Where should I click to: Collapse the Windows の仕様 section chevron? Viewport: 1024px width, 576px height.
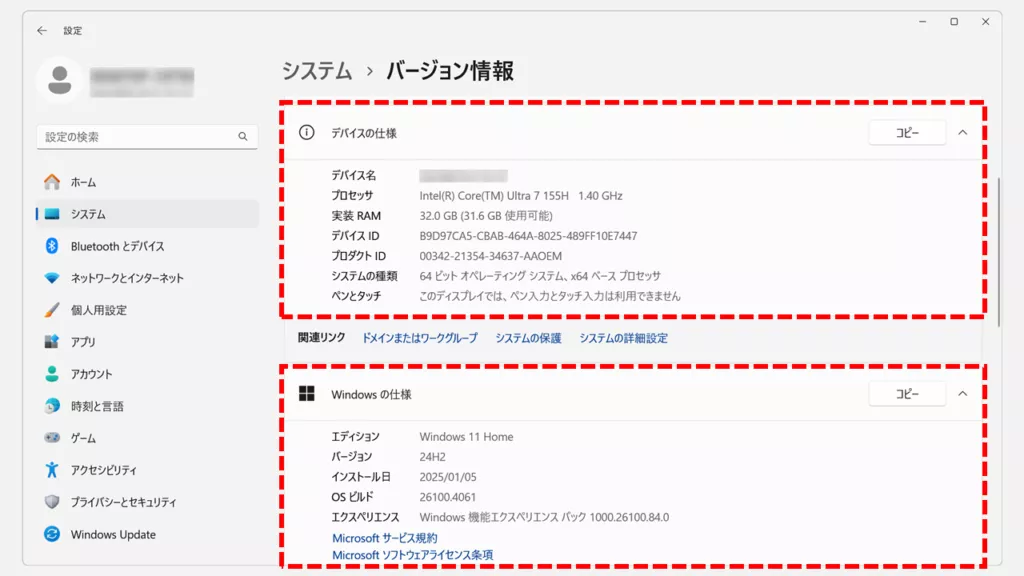click(x=963, y=394)
